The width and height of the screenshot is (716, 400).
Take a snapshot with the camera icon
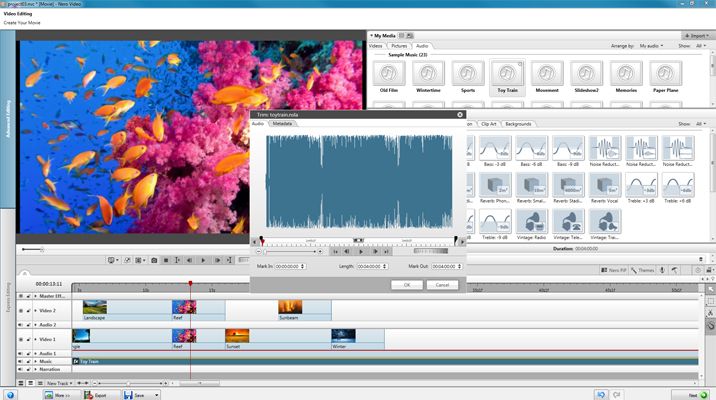pos(153,260)
